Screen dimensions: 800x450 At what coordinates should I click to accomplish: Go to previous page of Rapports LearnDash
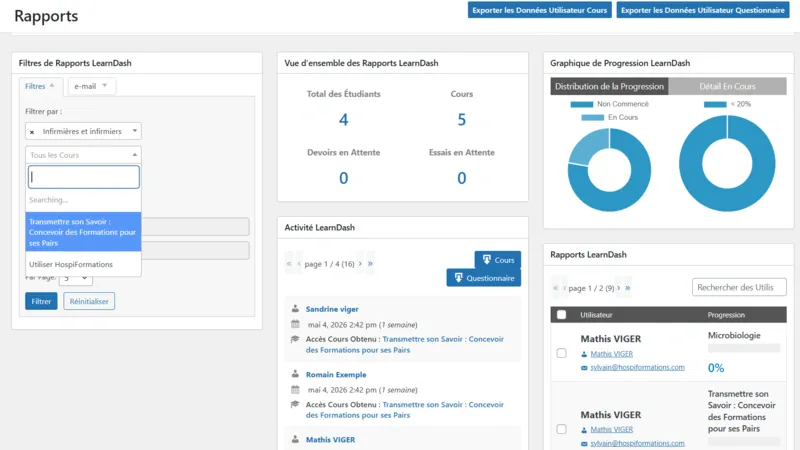(565, 288)
